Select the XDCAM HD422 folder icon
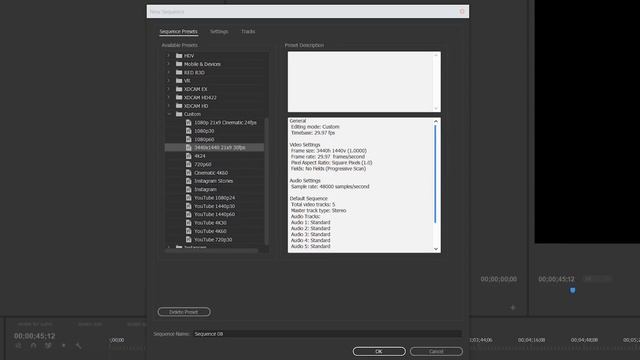Screen dimensions: 640x360 tap(179, 98)
